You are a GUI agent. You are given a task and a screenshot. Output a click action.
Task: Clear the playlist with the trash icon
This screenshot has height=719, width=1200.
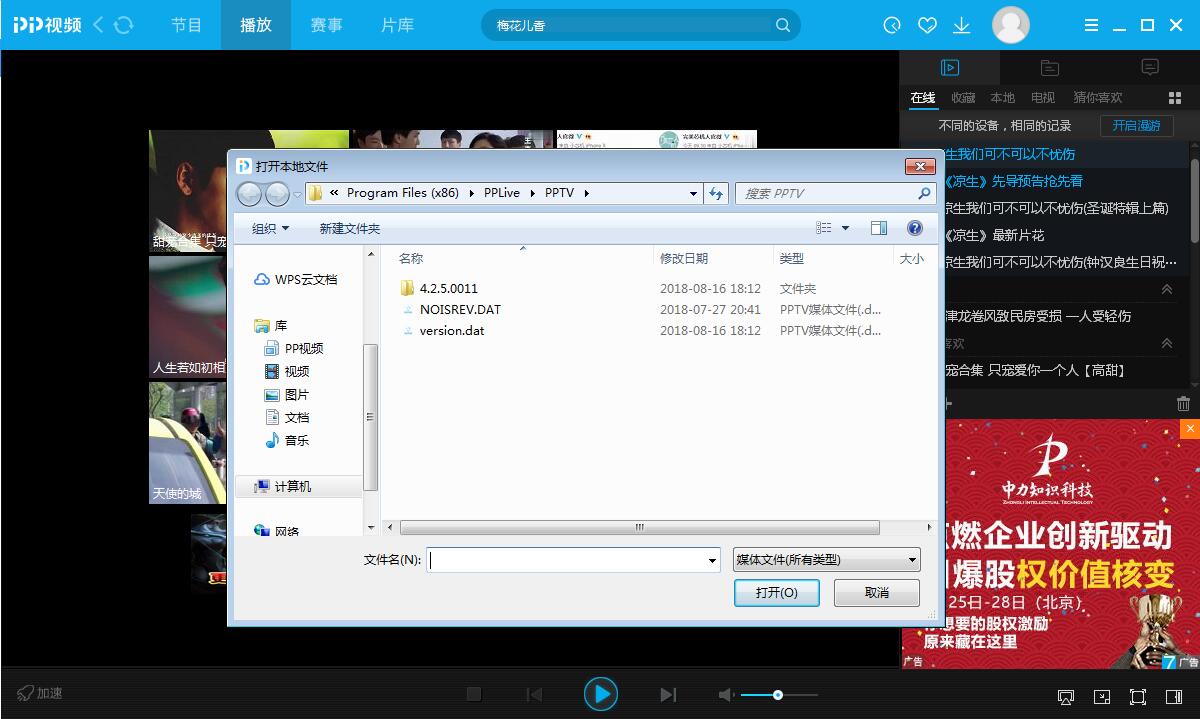pyautogui.click(x=1184, y=403)
